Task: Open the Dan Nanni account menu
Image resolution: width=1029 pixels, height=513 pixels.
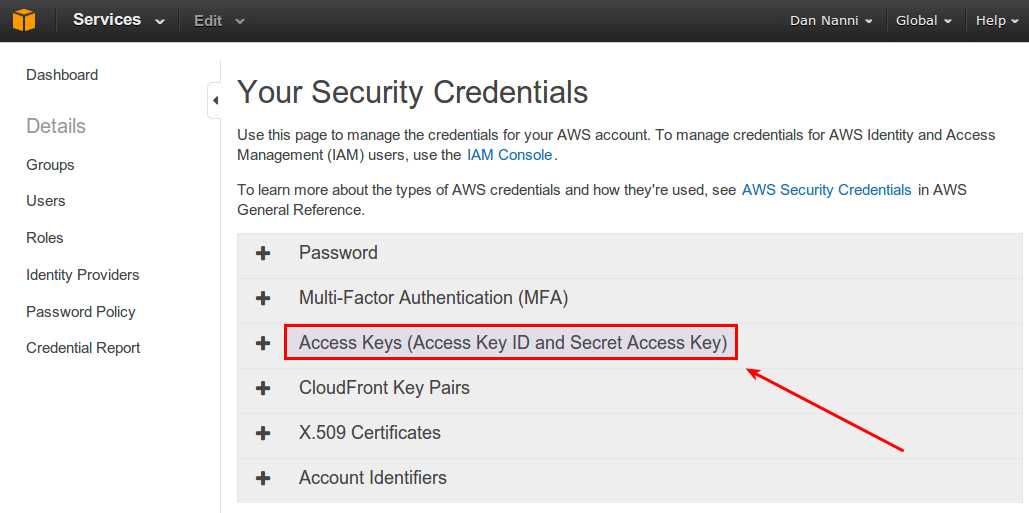Action: click(831, 20)
